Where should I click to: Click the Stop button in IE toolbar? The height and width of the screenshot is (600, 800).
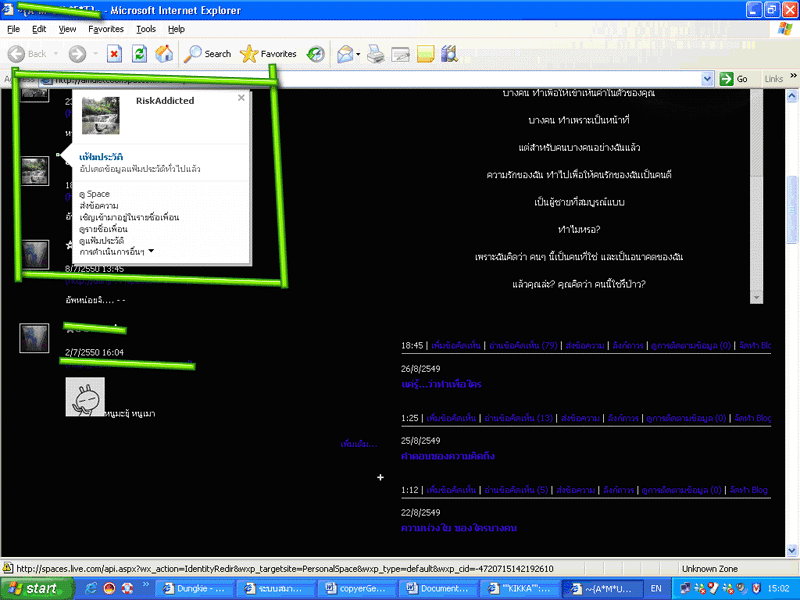click(x=114, y=54)
